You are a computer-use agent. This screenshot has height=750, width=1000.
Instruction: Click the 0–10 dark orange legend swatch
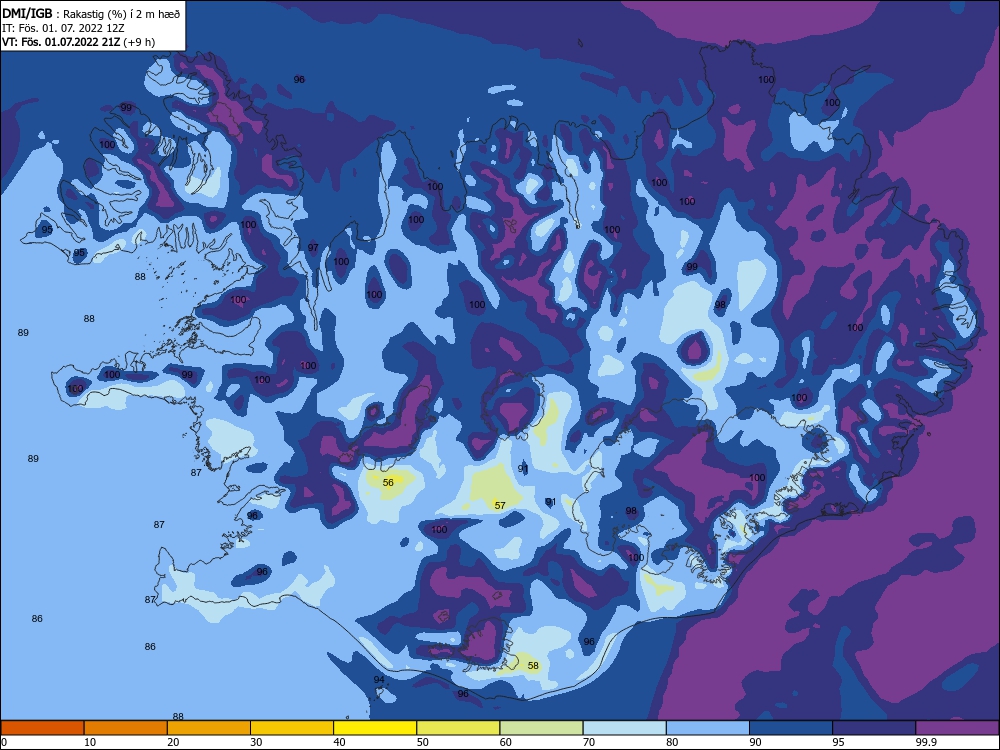click(x=42, y=728)
